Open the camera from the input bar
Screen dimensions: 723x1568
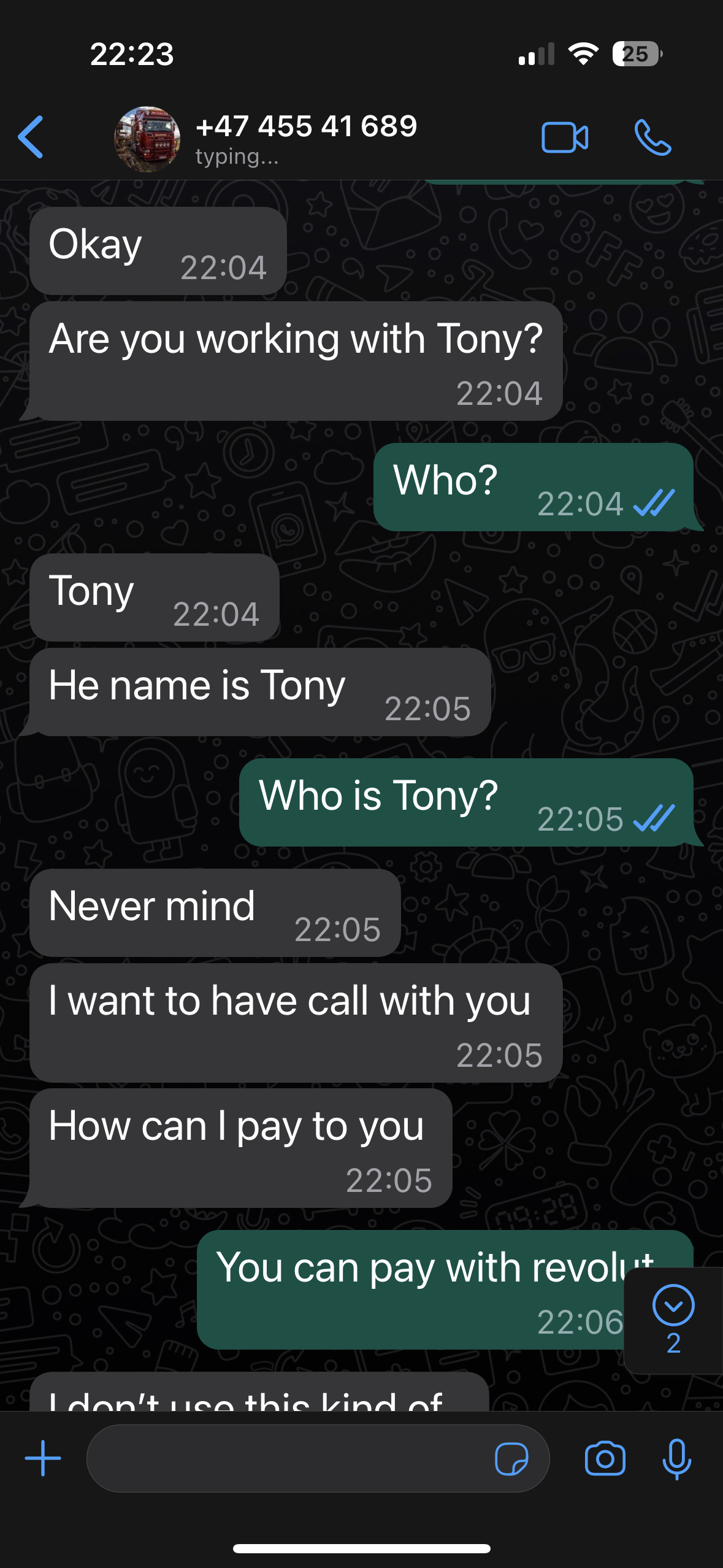pyautogui.click(x=605, y=1458)
